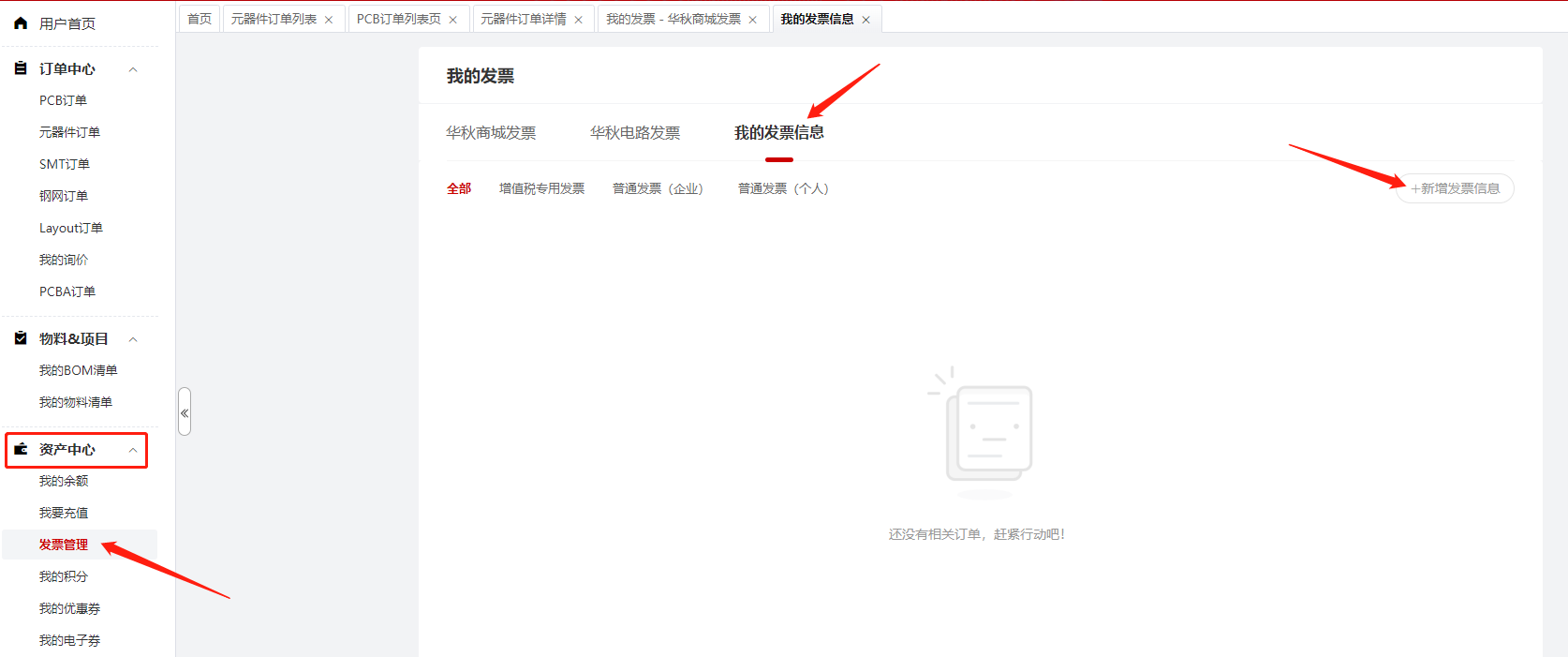The image size is (1568, 657).
Task: Close the PCB订单列表页 tab
Action: 453,20
